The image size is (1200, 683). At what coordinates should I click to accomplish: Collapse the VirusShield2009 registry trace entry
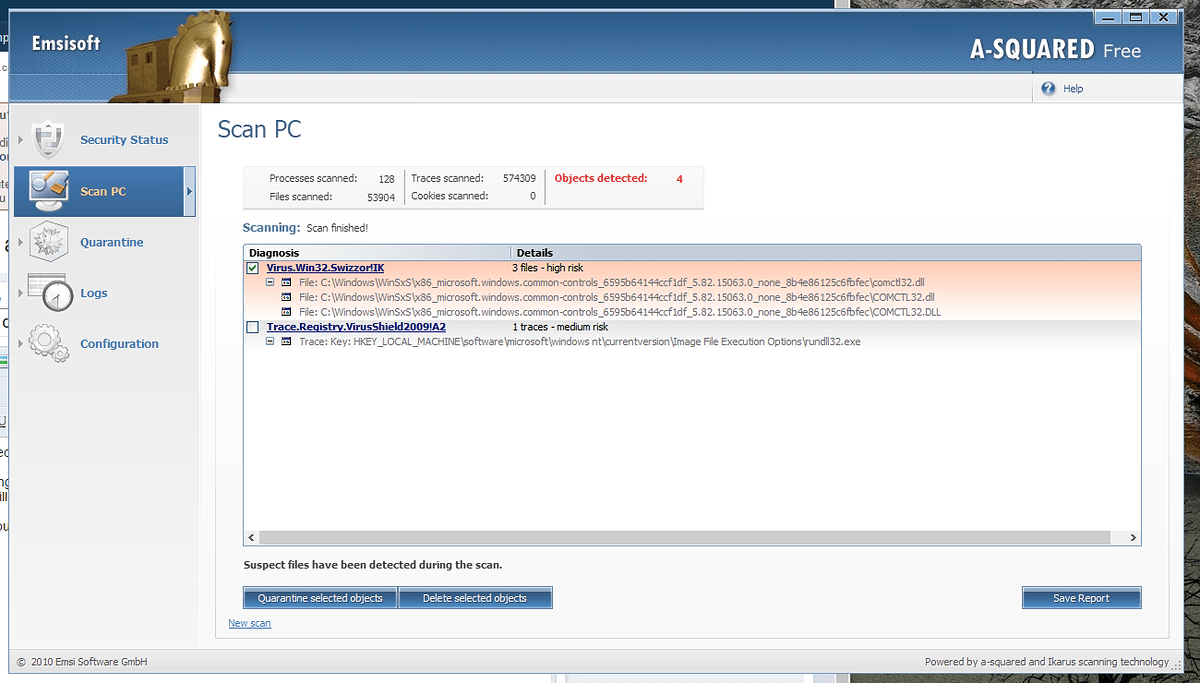(x=270, y=342)
